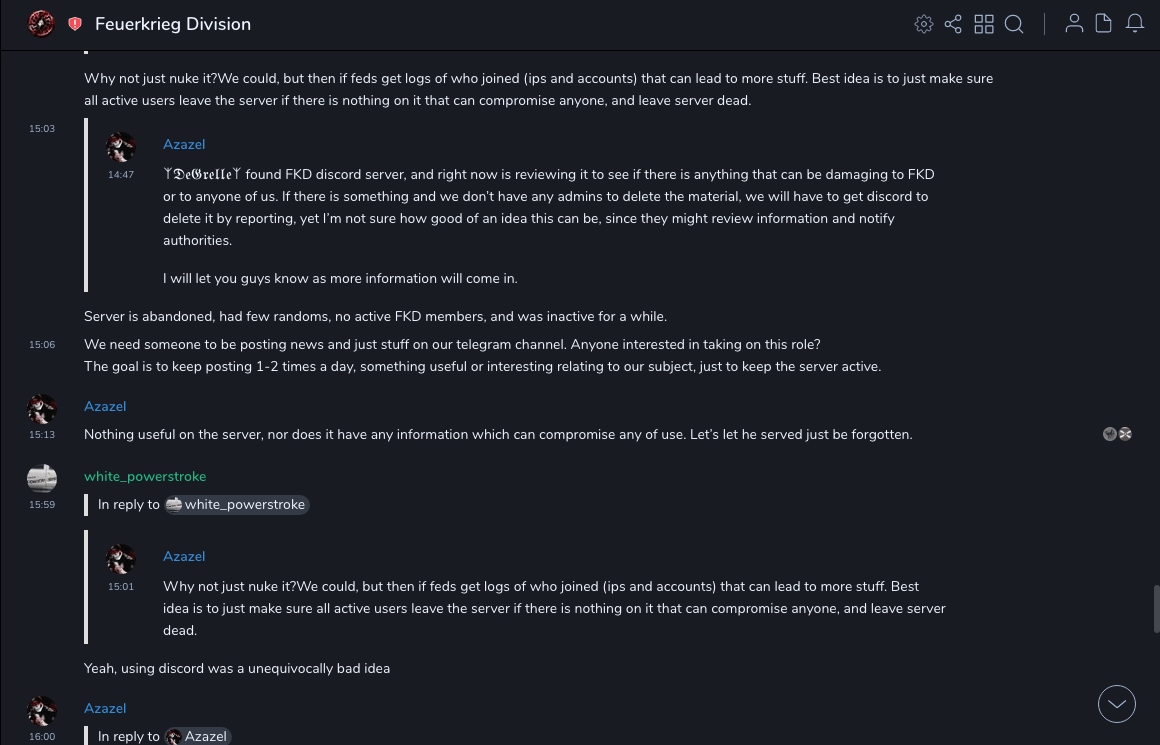Click the 15:06 message timestamp
Viewport: 1160px width, 745px height.
coord(42,345)
